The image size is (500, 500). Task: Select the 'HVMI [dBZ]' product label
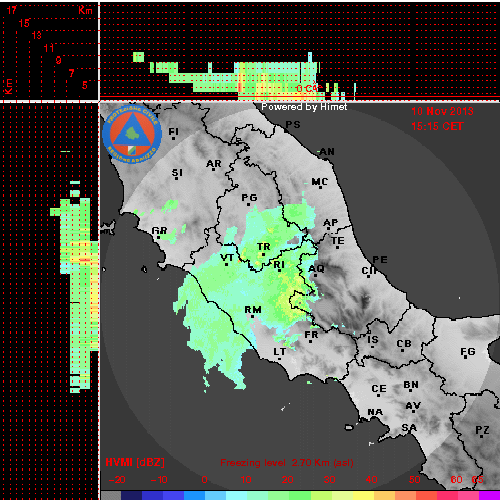tap(135, 462)
